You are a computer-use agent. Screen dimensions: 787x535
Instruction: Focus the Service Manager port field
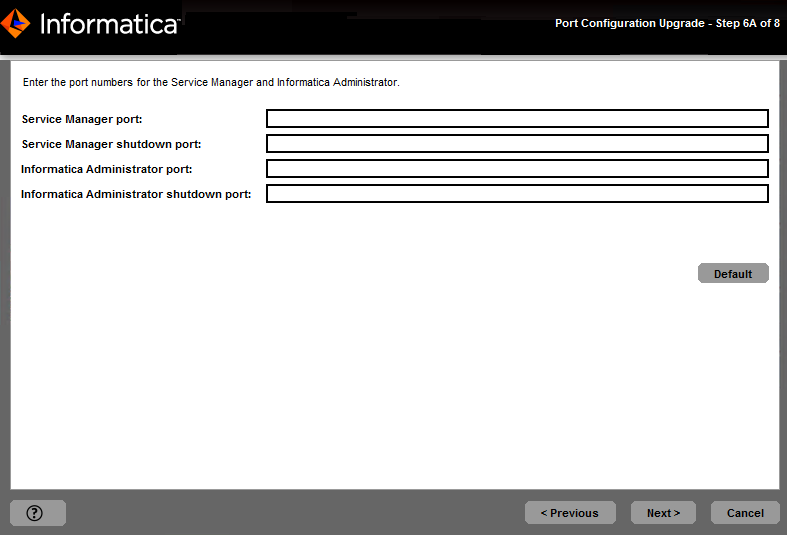pyautogui.click(x=517, y=119)
